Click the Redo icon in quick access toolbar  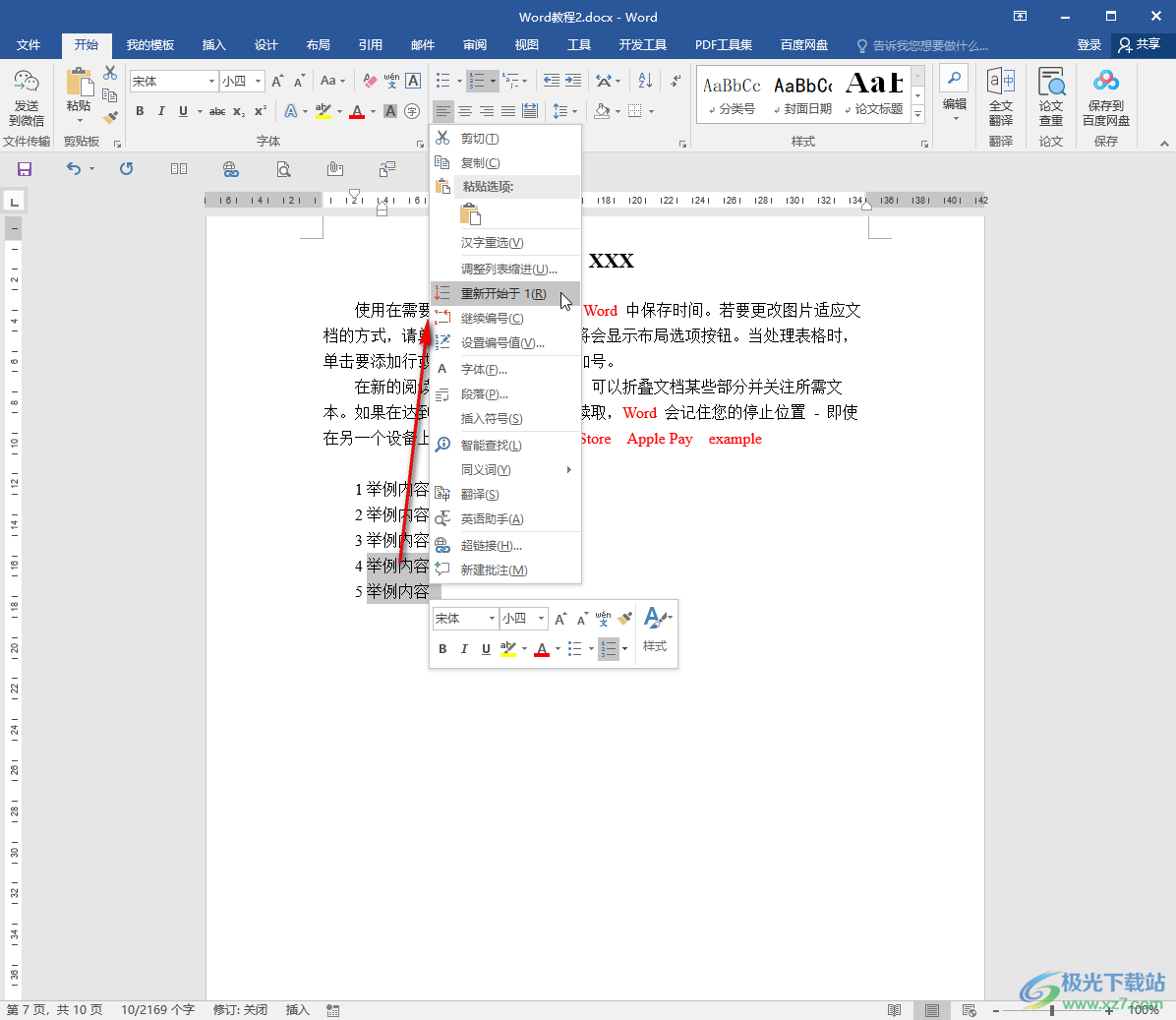[x=126, y=169]
